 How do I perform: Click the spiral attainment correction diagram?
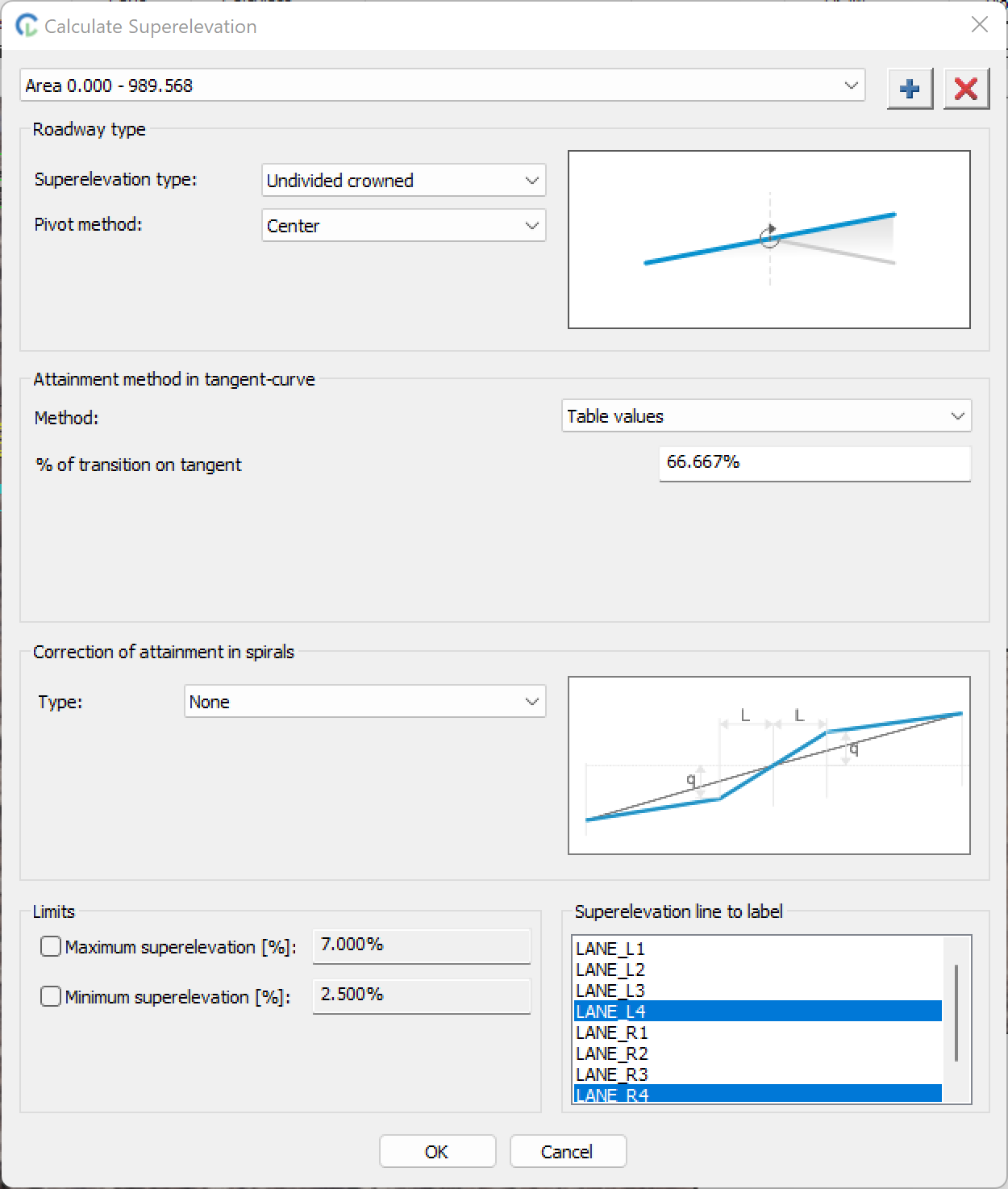[x=768, y=765]
